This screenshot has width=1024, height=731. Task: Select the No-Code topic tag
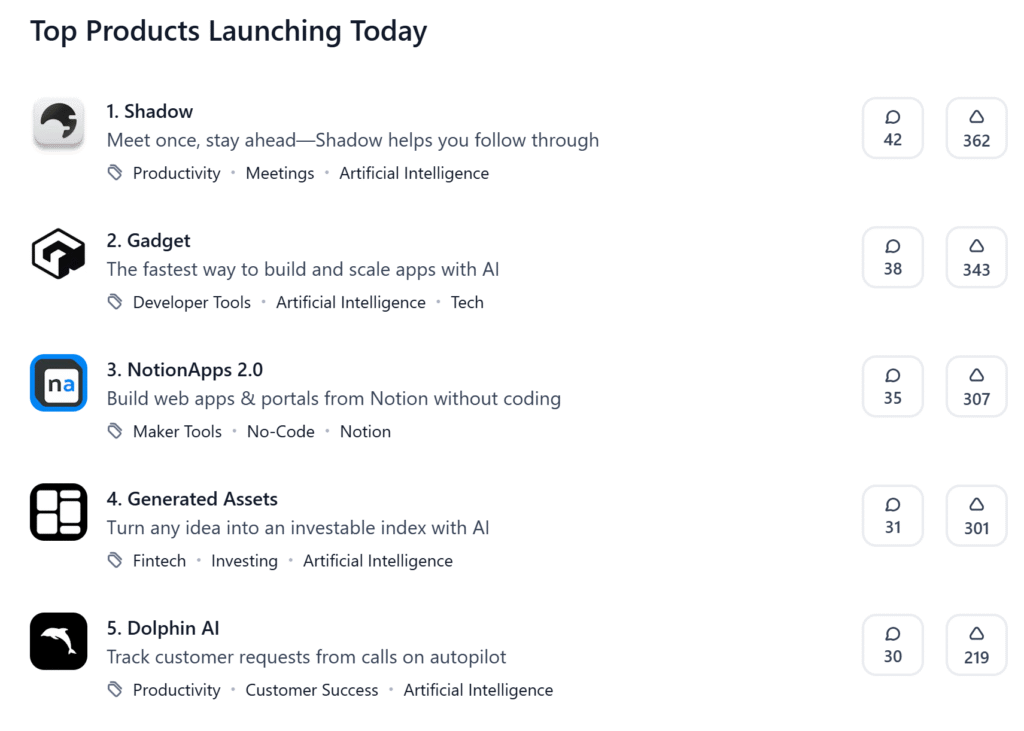[x=280, y=432]
